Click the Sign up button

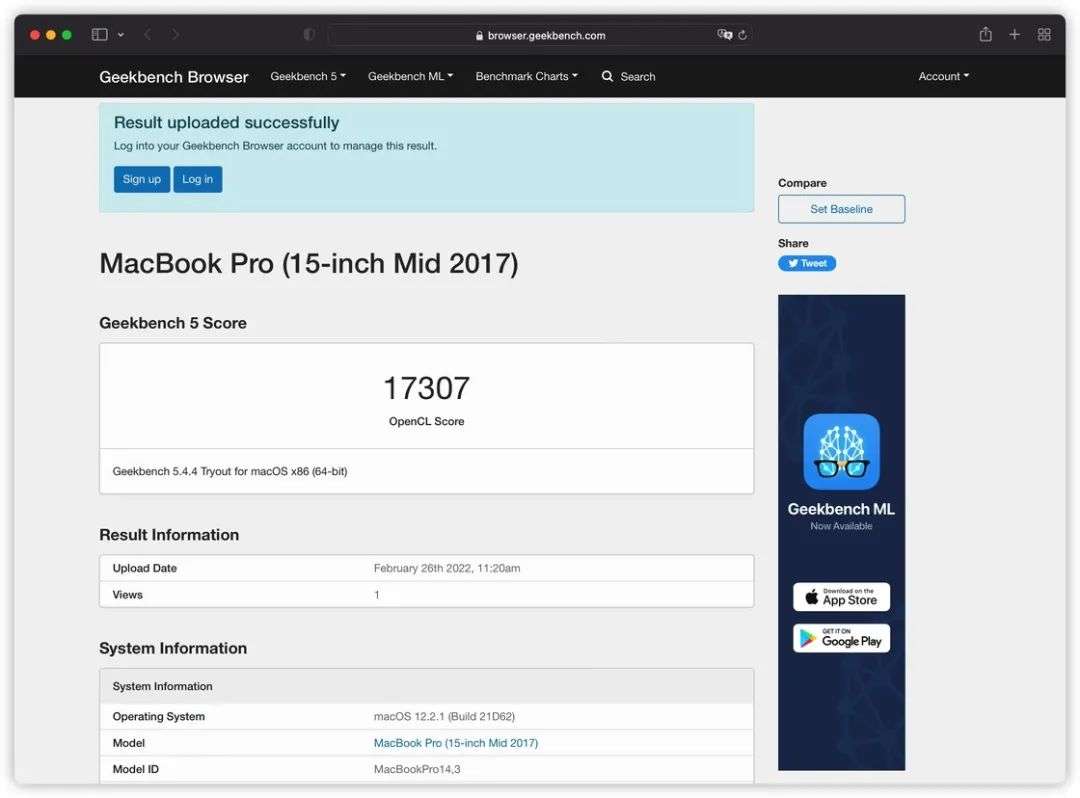pyautogui.click(x=142, y=179)
